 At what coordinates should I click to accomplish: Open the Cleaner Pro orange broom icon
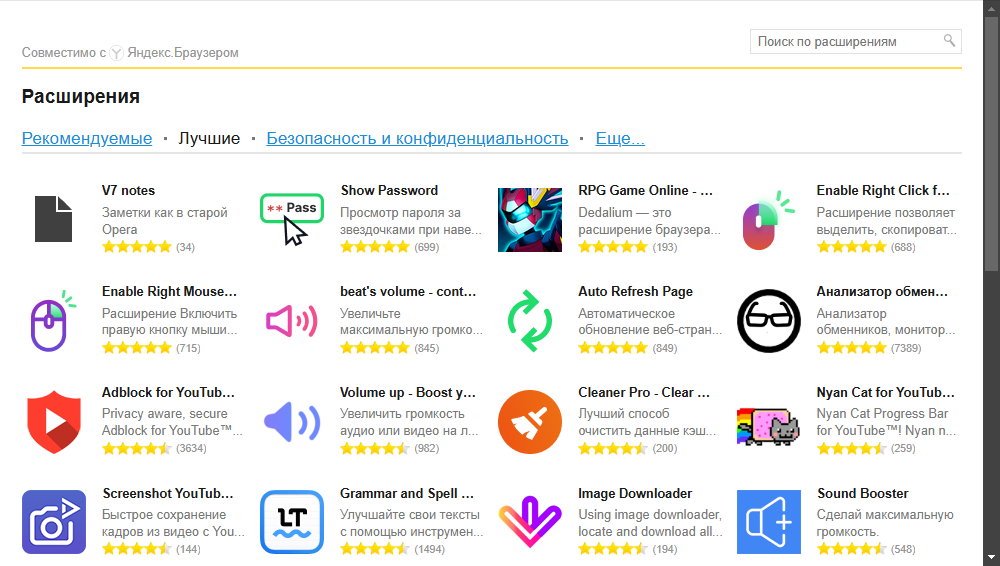click(530, 422)
